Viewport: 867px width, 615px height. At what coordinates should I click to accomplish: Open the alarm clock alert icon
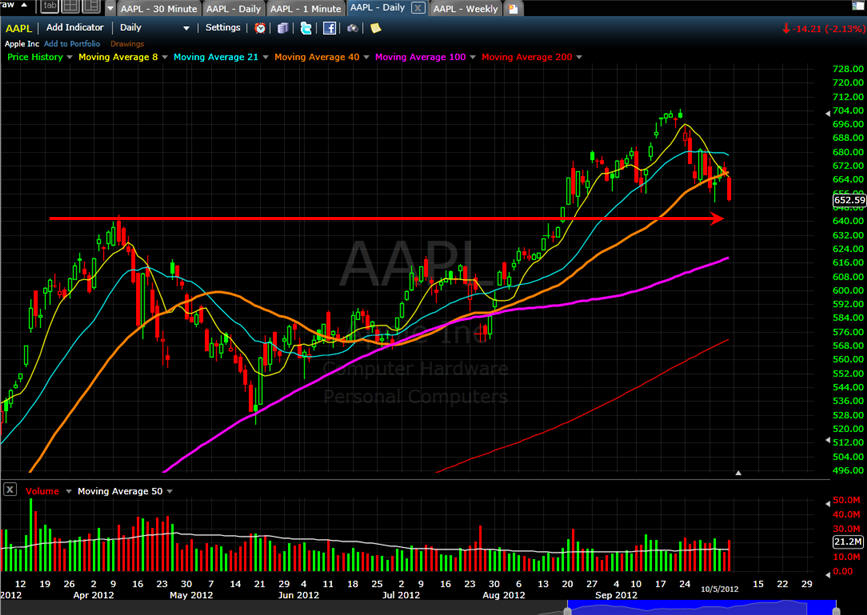[x=260, y=28]
